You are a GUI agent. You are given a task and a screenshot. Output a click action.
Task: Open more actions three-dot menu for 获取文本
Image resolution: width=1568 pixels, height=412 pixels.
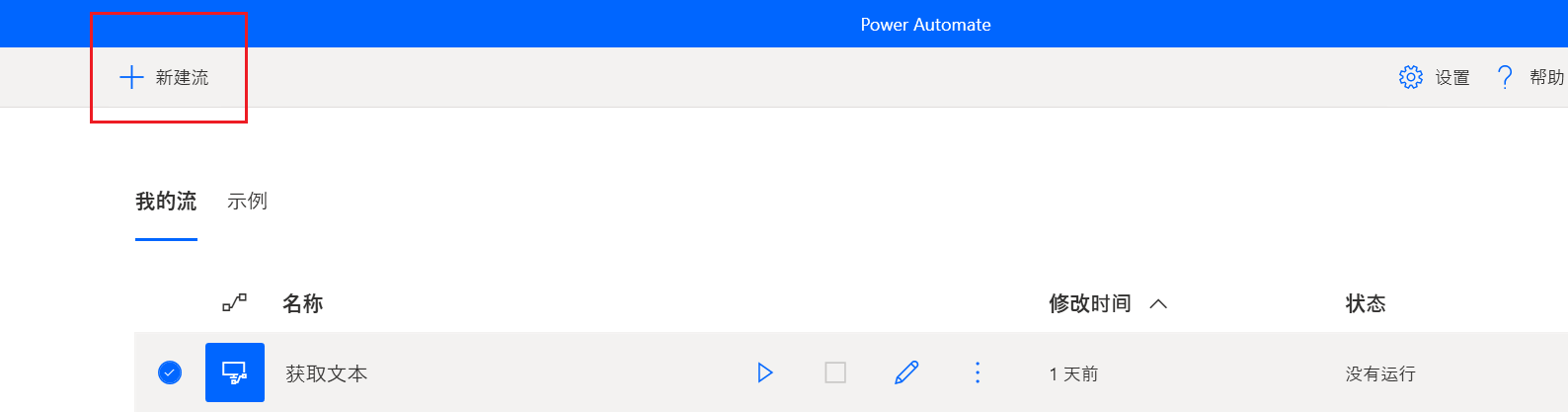coord(978,372)
